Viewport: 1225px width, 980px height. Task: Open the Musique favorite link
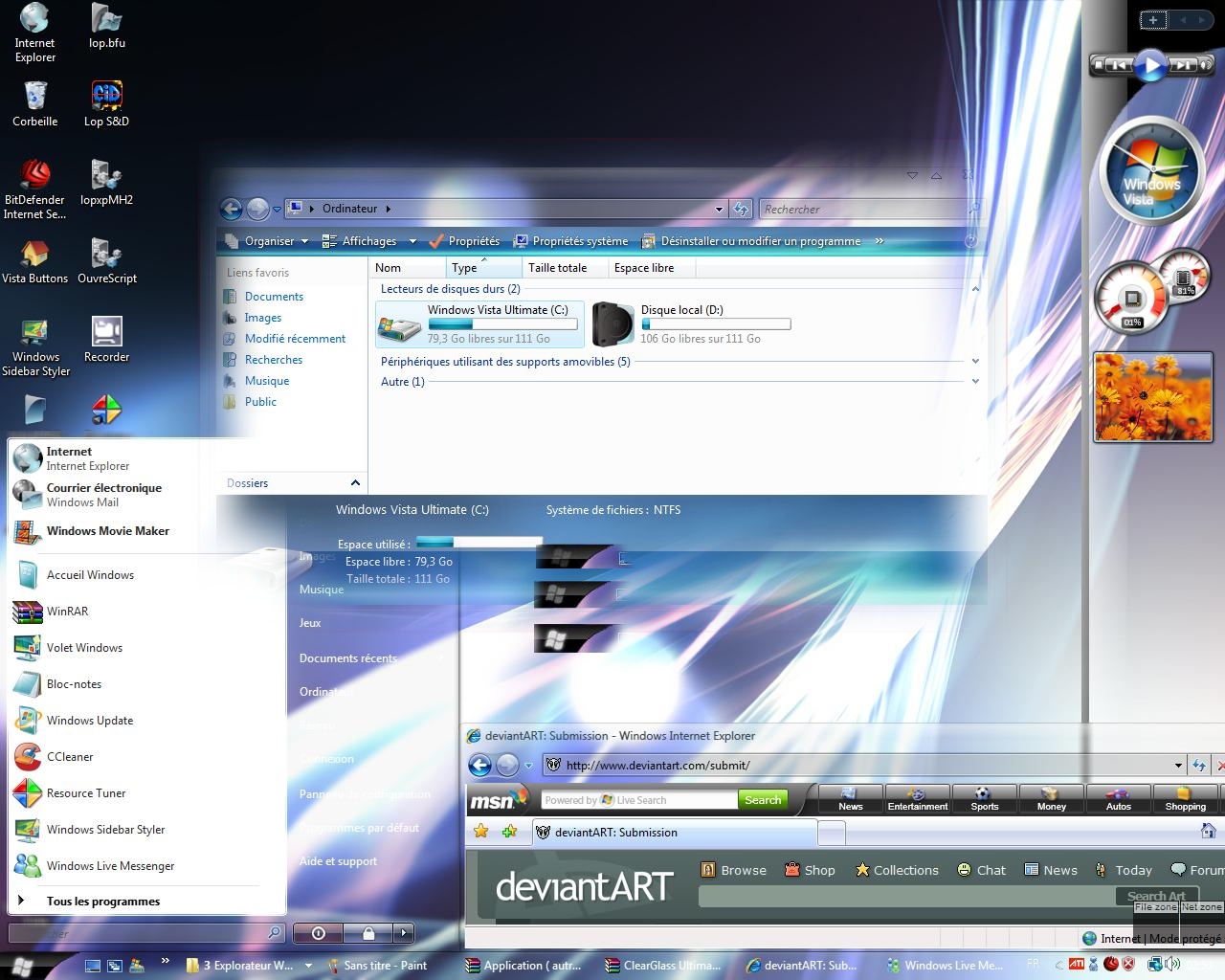267,381
